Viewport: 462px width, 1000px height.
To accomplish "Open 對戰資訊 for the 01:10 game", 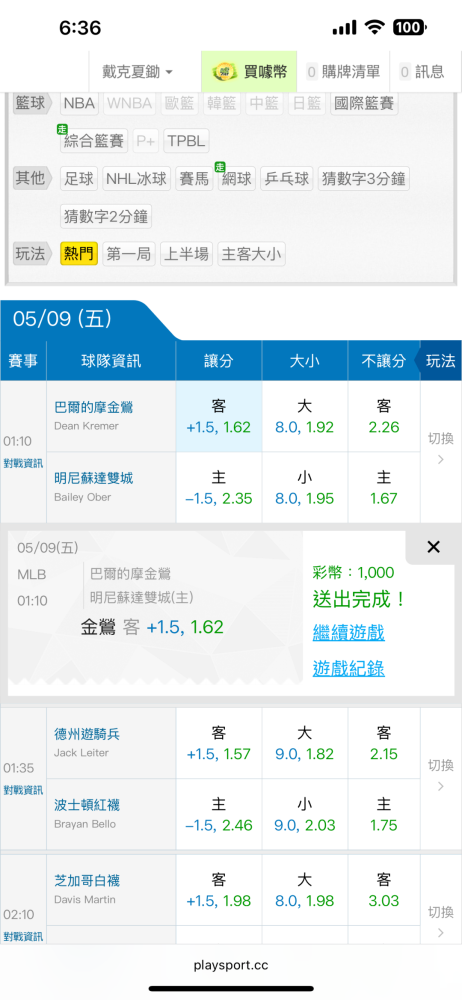I will tap(23, 464).
